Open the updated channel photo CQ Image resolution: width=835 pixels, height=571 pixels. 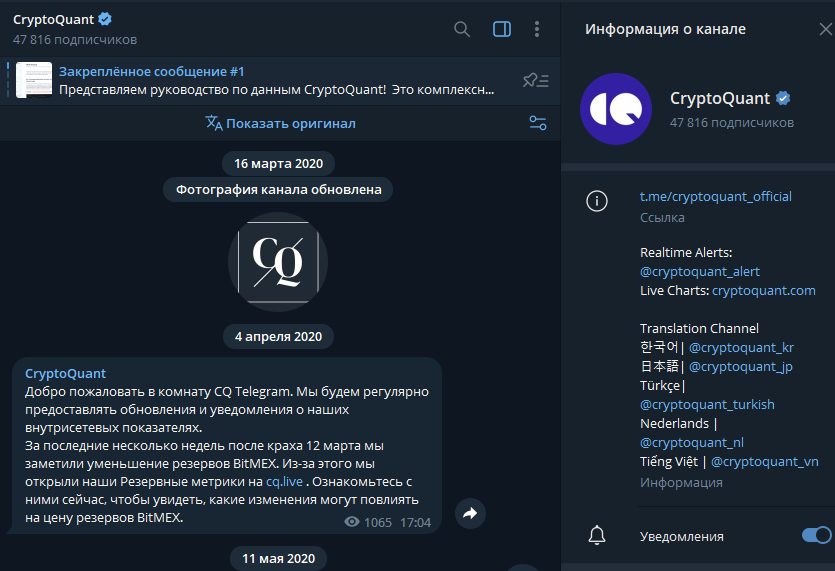coord(278,262)
